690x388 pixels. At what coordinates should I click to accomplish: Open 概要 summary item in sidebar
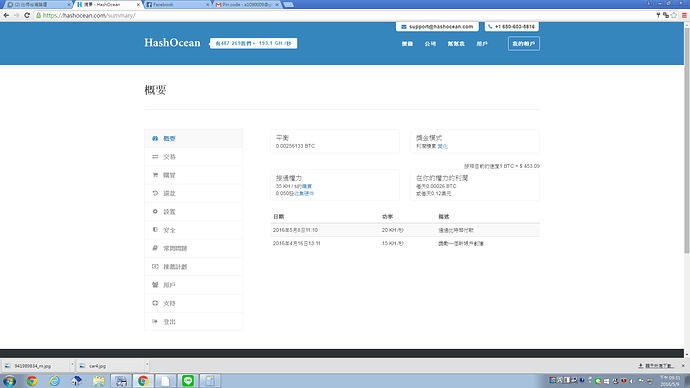(193, 139)
